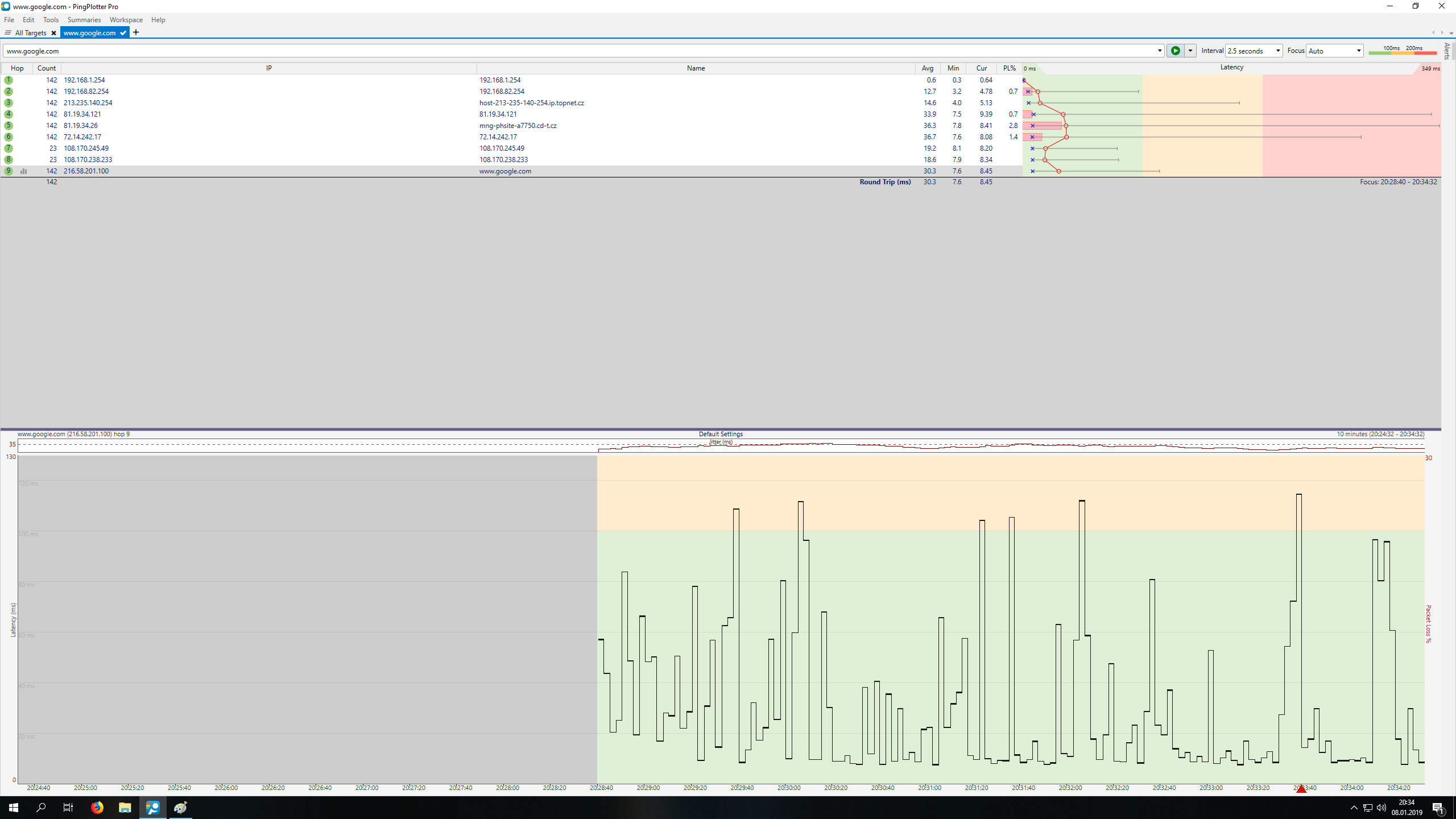Open the Workspace menu
The width and height of the screenshot is (1456, 819).
[x=126, y=20]
